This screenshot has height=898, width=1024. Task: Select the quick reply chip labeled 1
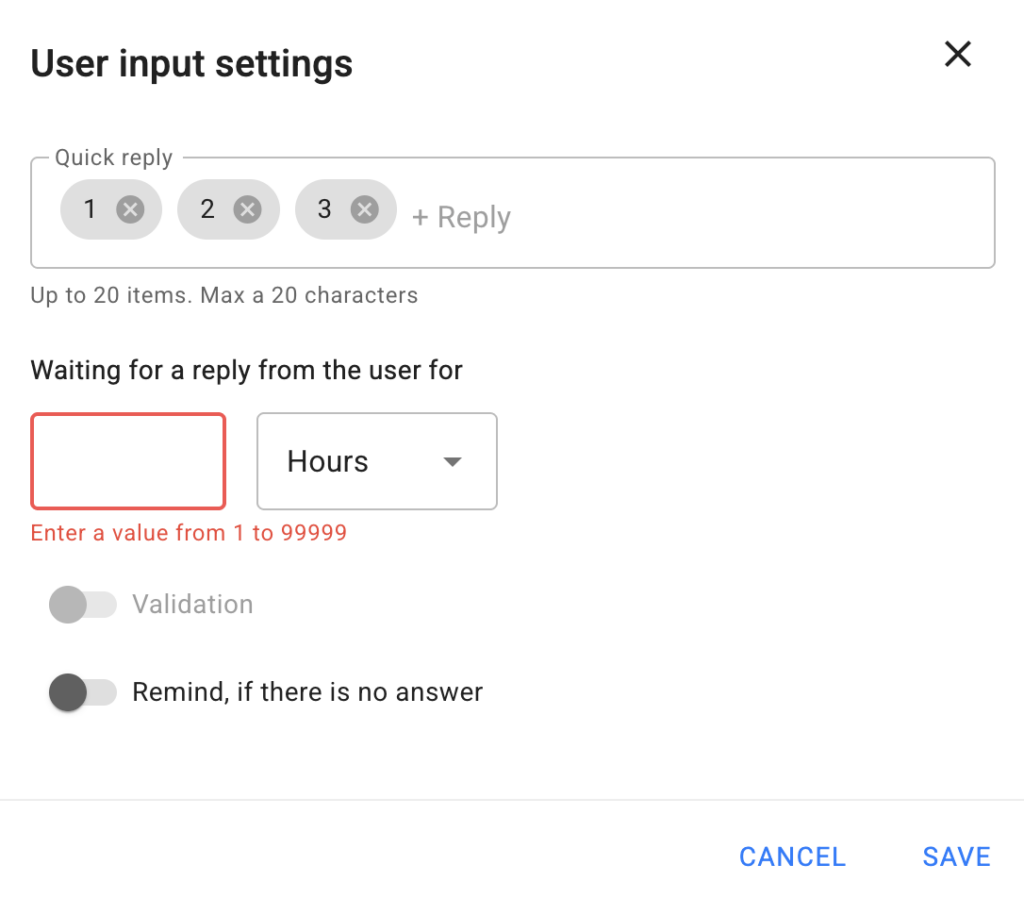coord(90,209)
